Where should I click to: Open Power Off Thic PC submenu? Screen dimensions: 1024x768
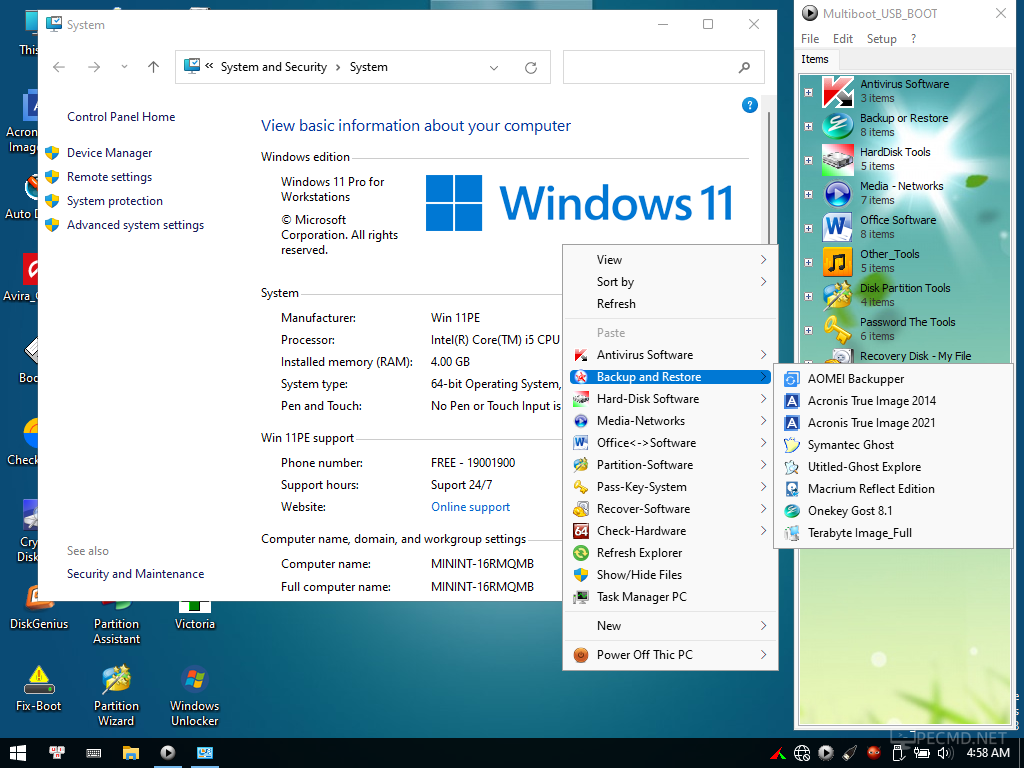(x=670, y=655)
